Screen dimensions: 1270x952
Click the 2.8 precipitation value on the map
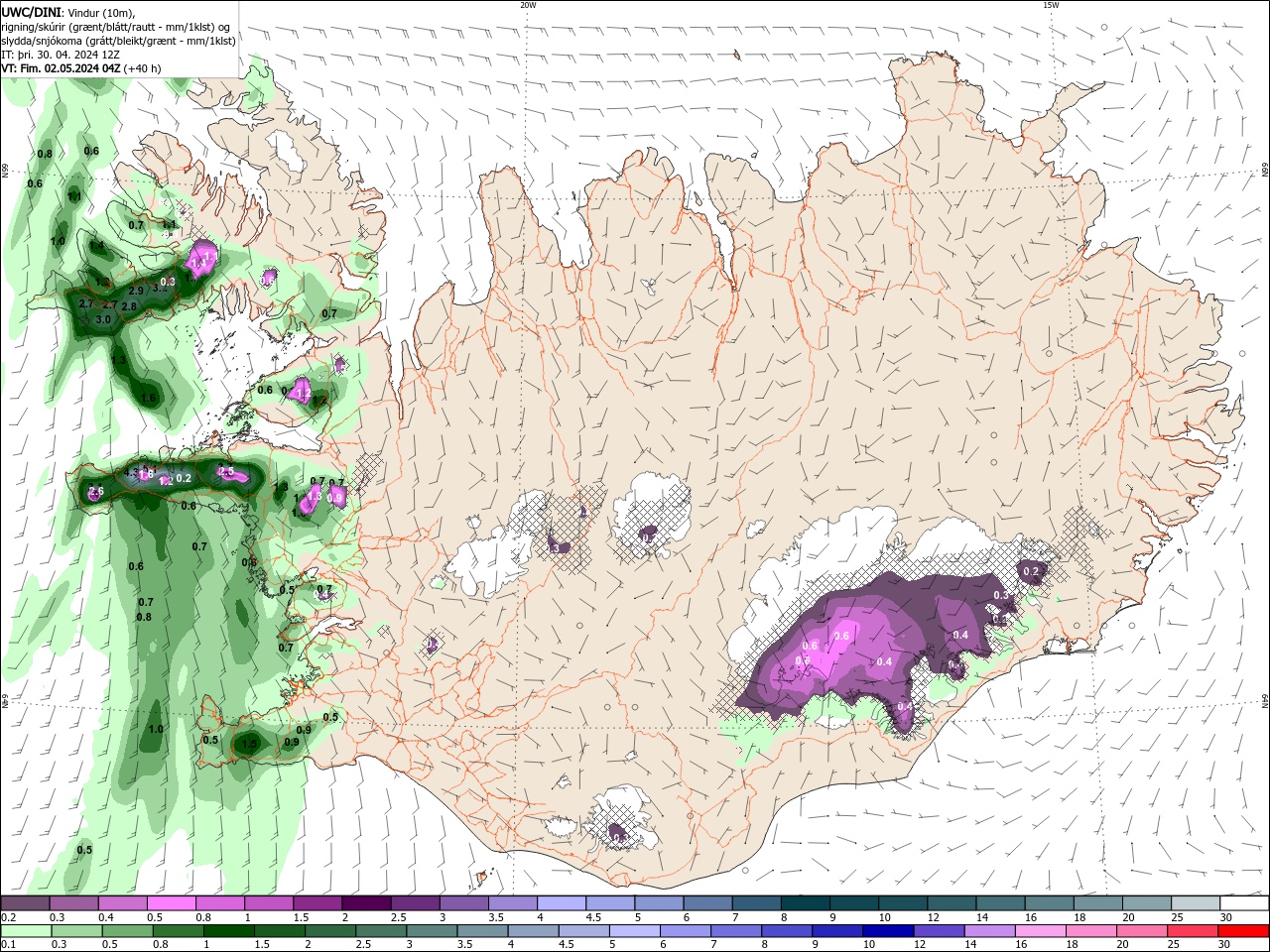click(128, 306)
